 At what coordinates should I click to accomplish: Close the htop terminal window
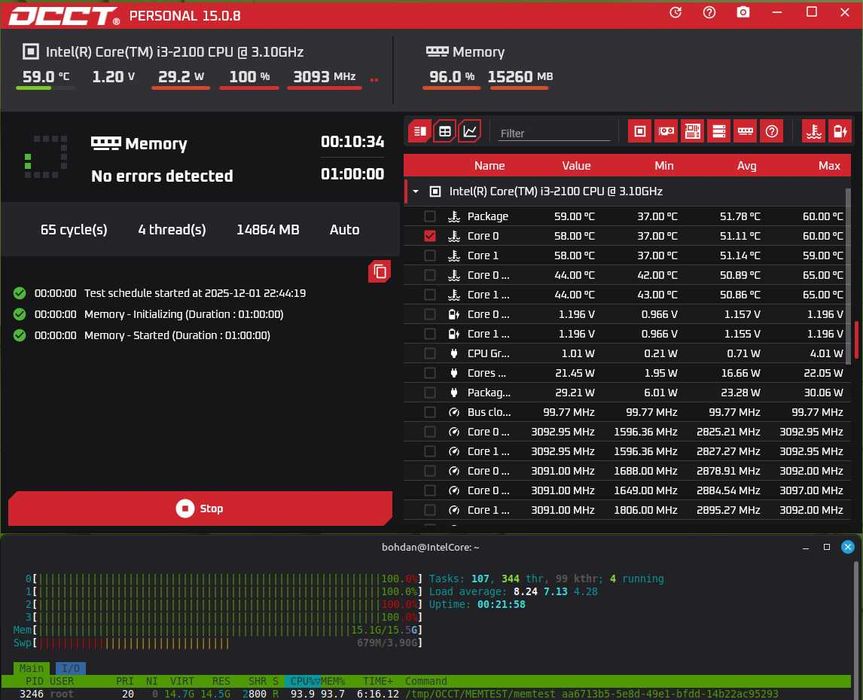pyautogui.click(x=848, y=547)
